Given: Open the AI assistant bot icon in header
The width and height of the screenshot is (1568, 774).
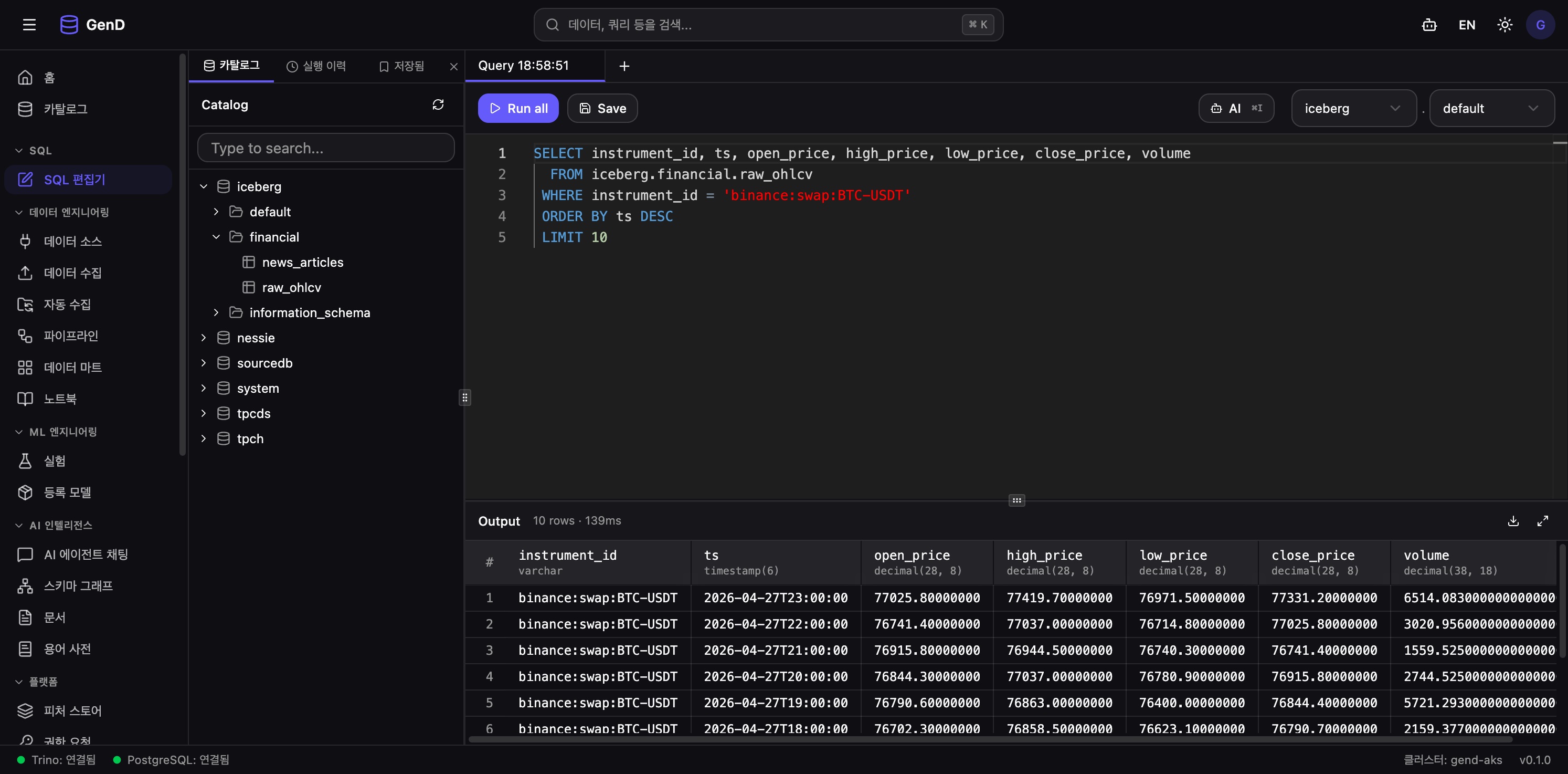Looking at the screenshot, I should tap(1428, 24).
